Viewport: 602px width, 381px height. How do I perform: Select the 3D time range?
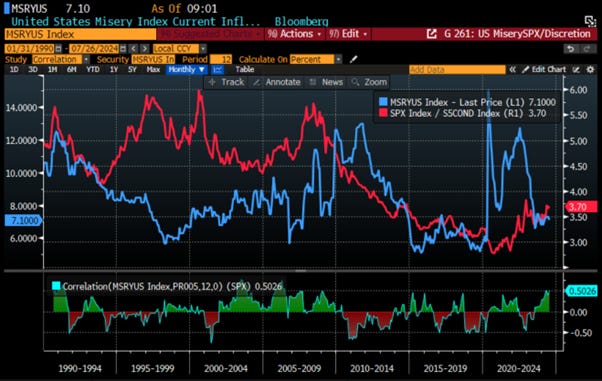33,70
